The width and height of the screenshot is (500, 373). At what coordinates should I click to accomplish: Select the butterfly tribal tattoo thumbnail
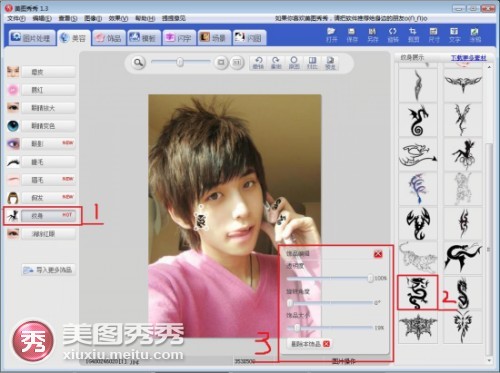pos(463,327)
